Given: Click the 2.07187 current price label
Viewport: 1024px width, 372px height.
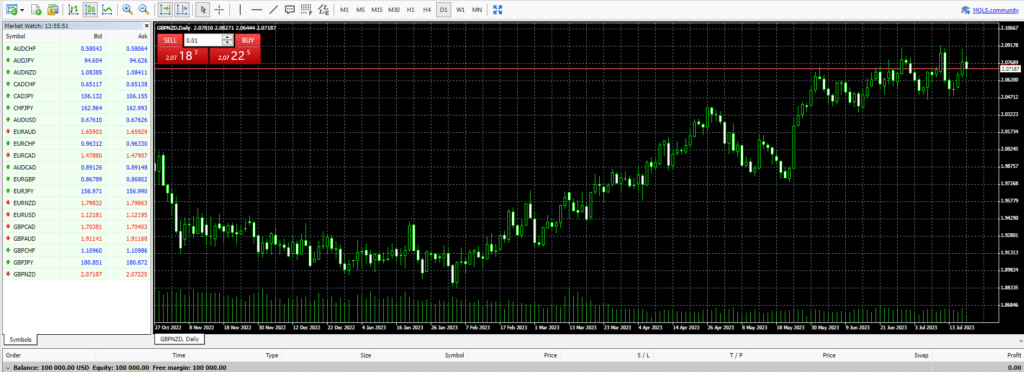Looking at the screenshot, I should (1010, 68).
